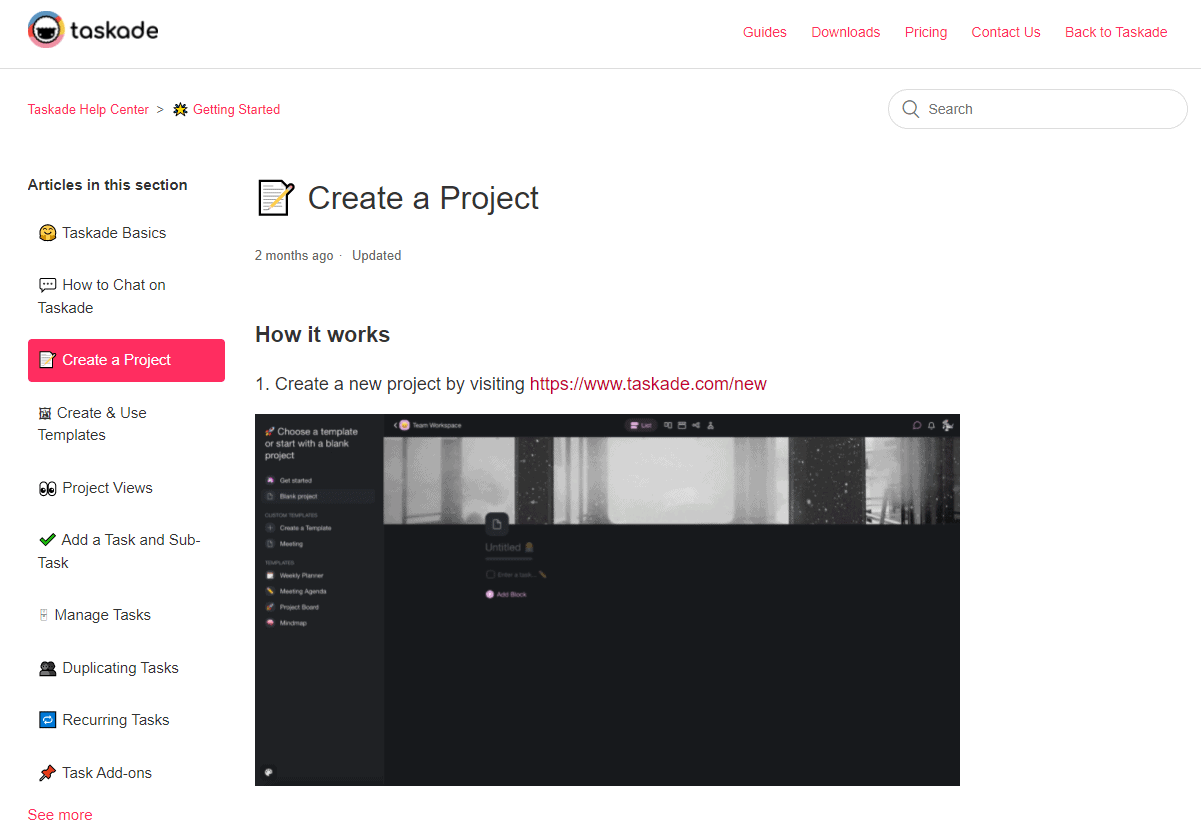This screenshot has width=1201, height=840.
Task: Open the Contact Us link
Action: coord(1006,32)
